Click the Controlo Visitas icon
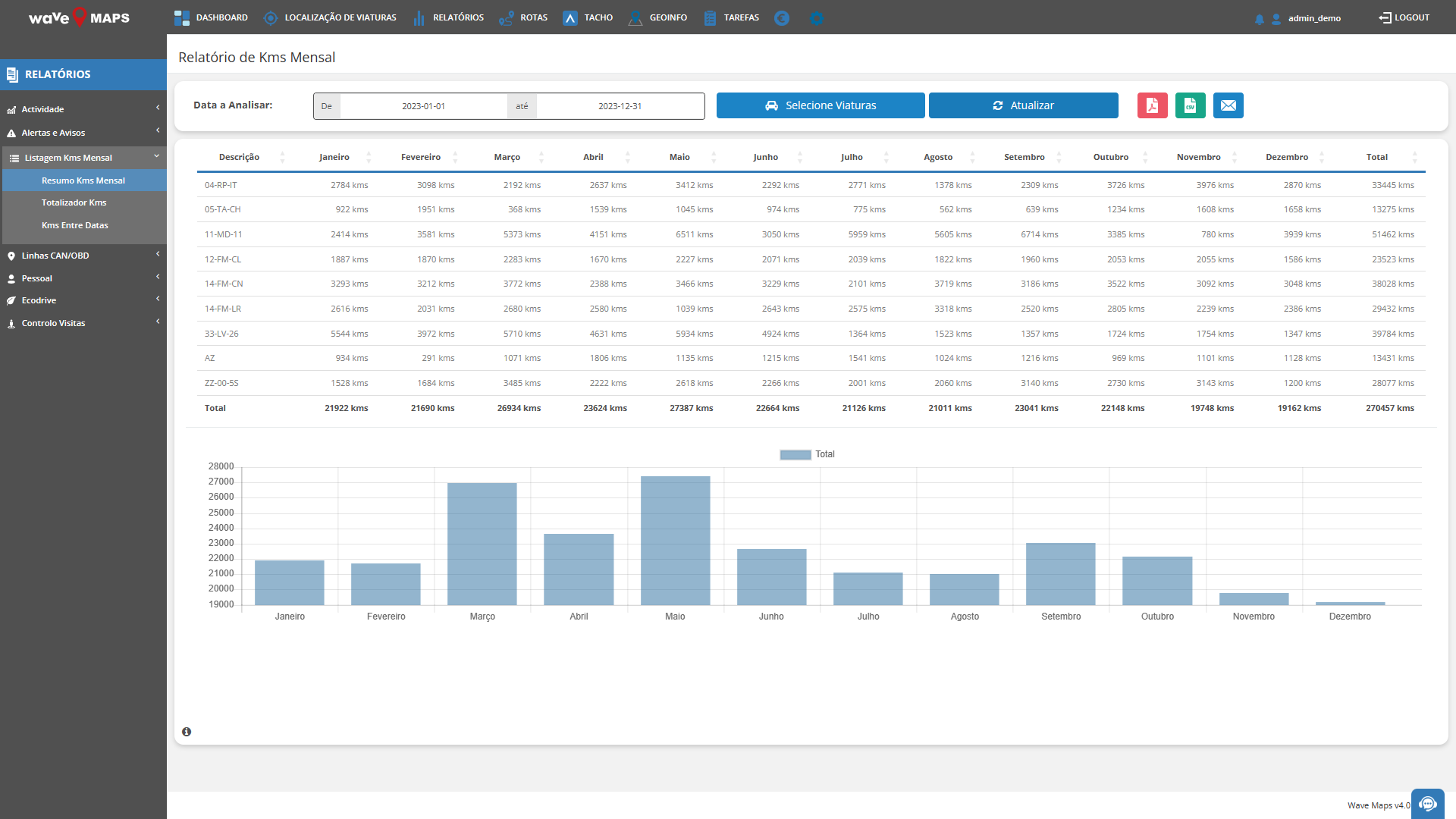Screen dimensions: 1456x819 click(x=11, y=324)
